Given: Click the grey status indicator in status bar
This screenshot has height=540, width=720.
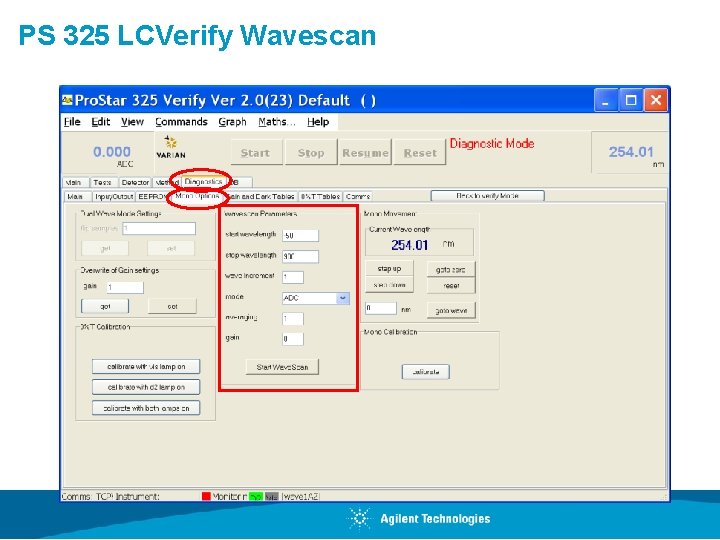Looking at the screenshot, I should coord(271,496).
